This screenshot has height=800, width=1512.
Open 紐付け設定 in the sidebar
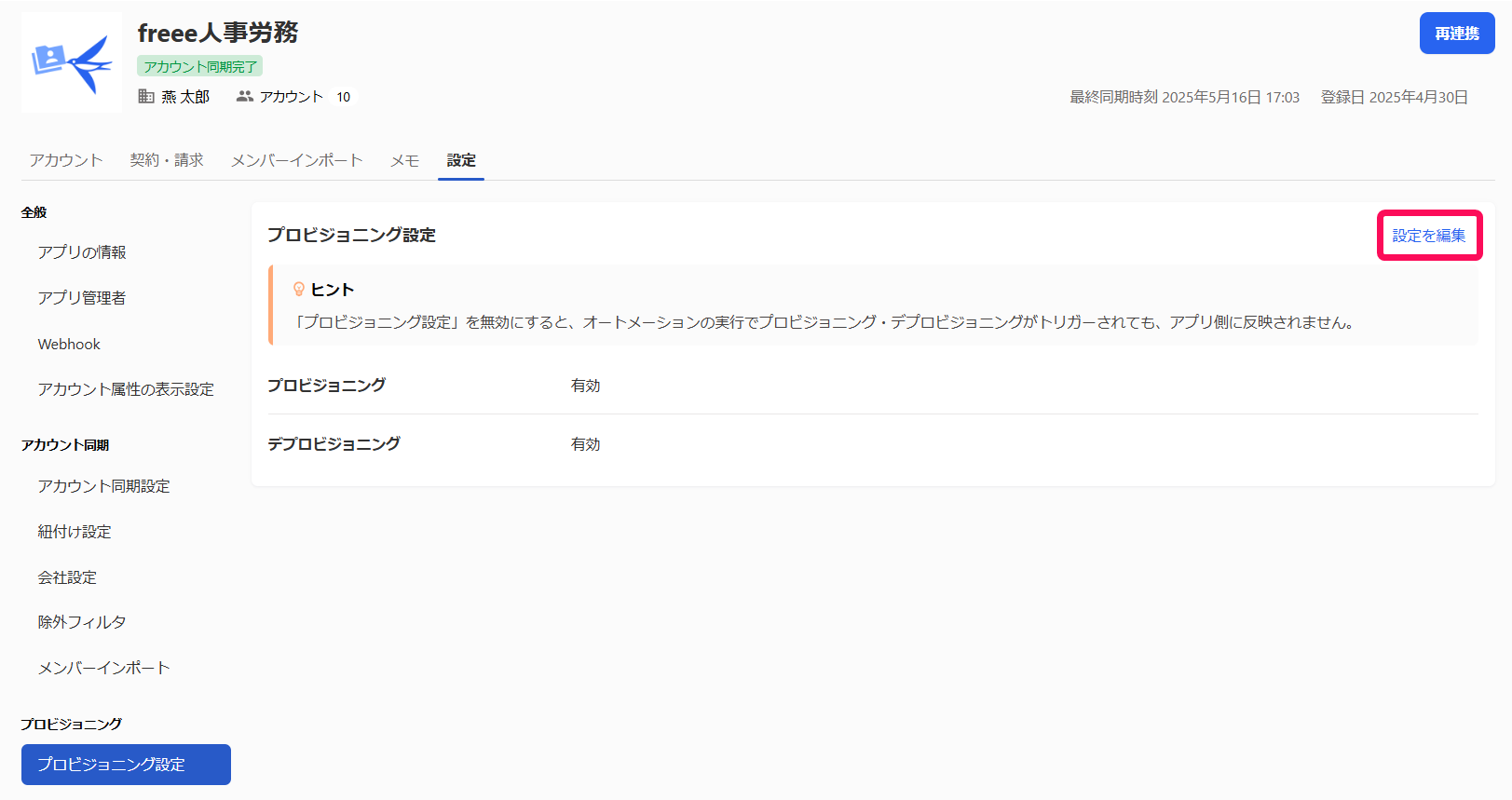point(75,532)
